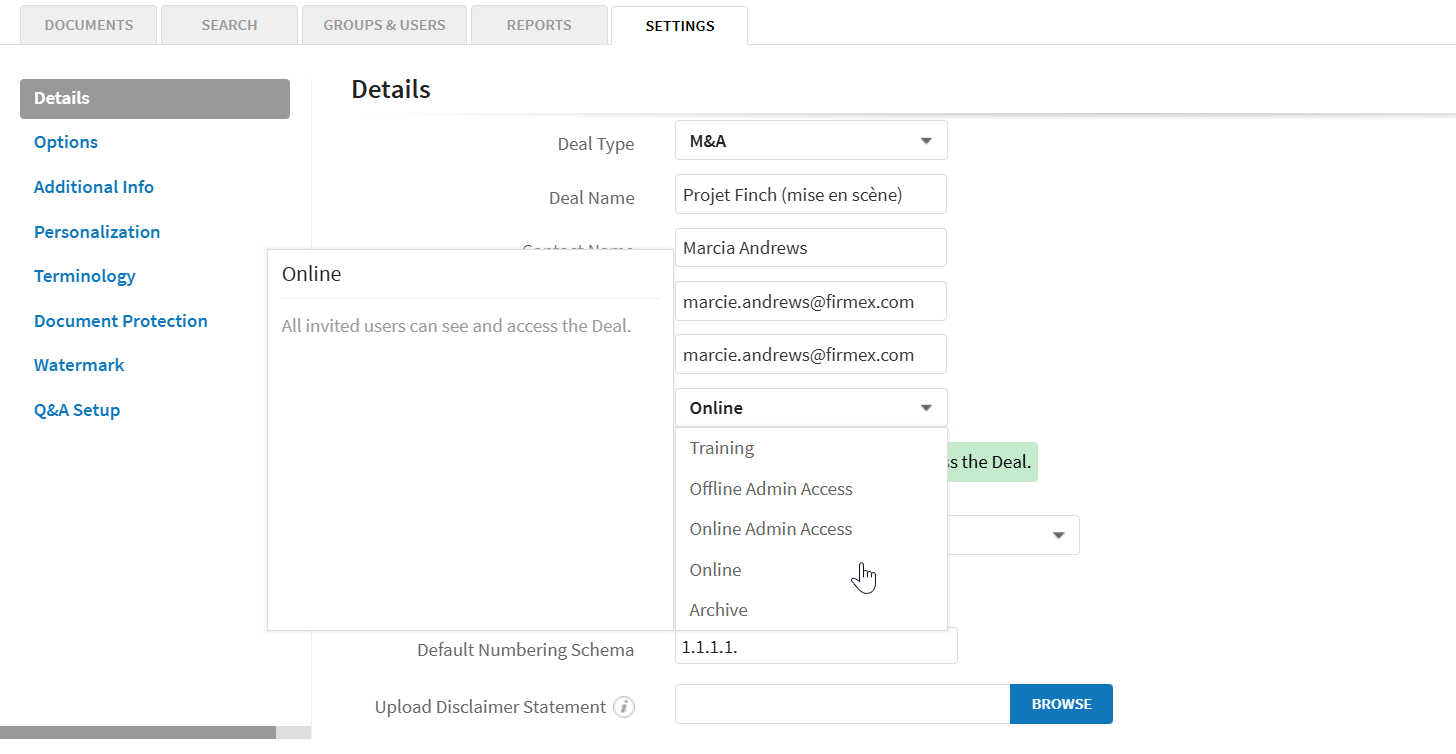Choose Training from the status list
Screen dimensions: 1456x754
pyautogui.click(x=811, y=448)
